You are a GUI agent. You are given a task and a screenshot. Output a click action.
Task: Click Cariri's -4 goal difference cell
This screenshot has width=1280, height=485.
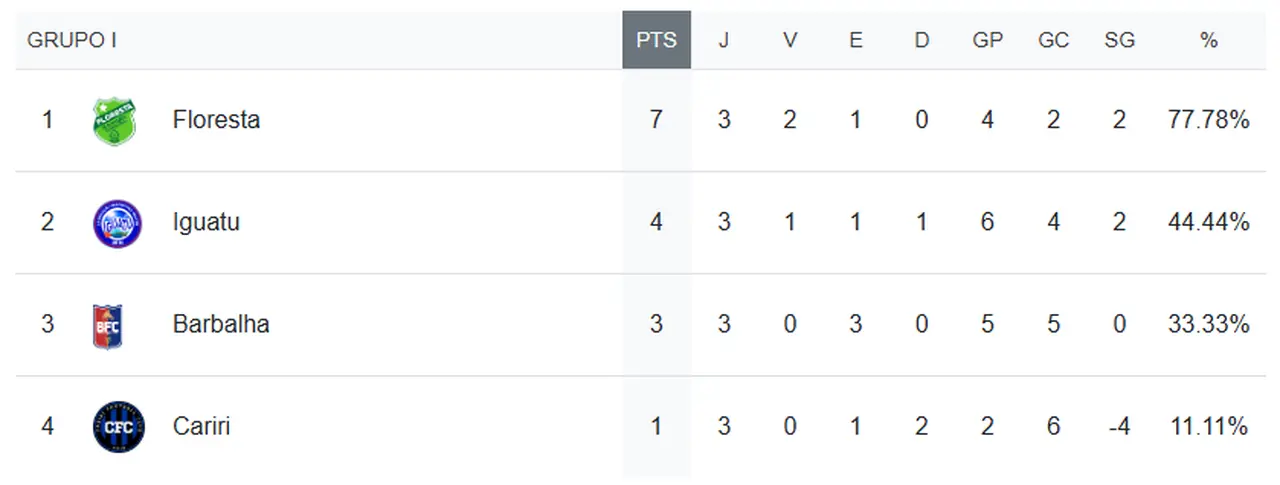pos(1119,426)
